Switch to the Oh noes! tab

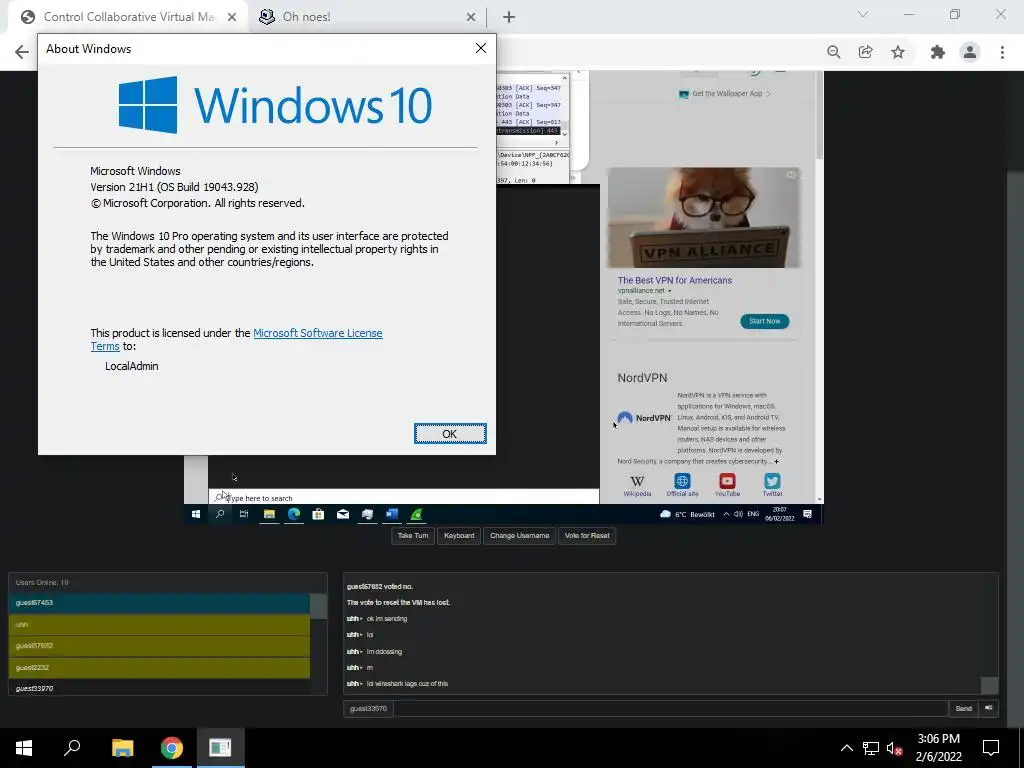pos(306,17)
